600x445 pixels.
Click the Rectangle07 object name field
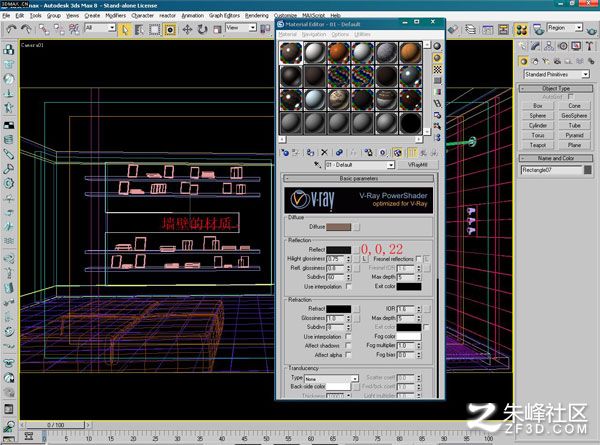click(x=551, y=170)
